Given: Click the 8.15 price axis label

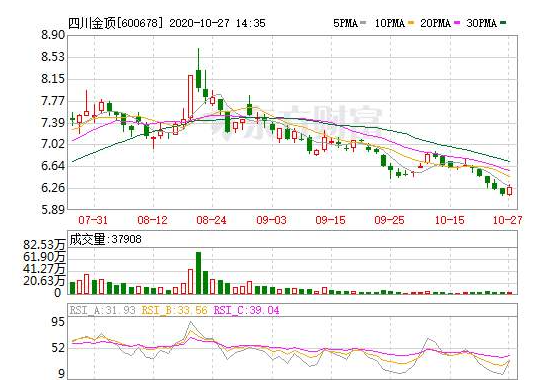Looking at the screenshot, I should (x=53, y=79).
